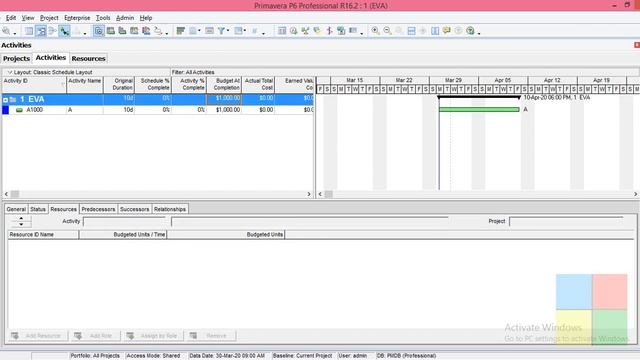Click the green Gantt bar for activity A
This screenshot has height=360, width=640.
pyautogui.click(x=479, y=109)
